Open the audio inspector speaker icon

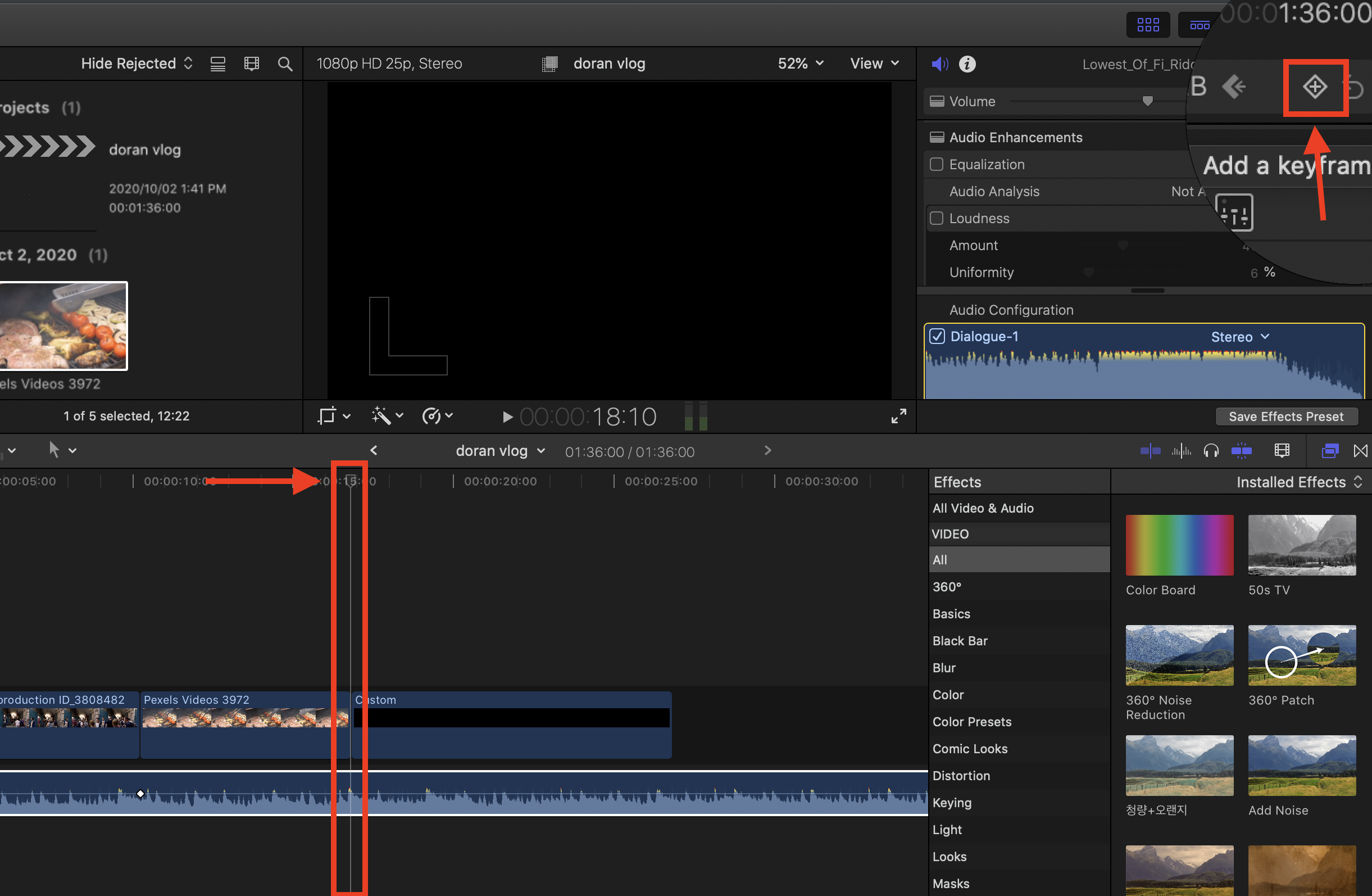[x=939, y=64]
